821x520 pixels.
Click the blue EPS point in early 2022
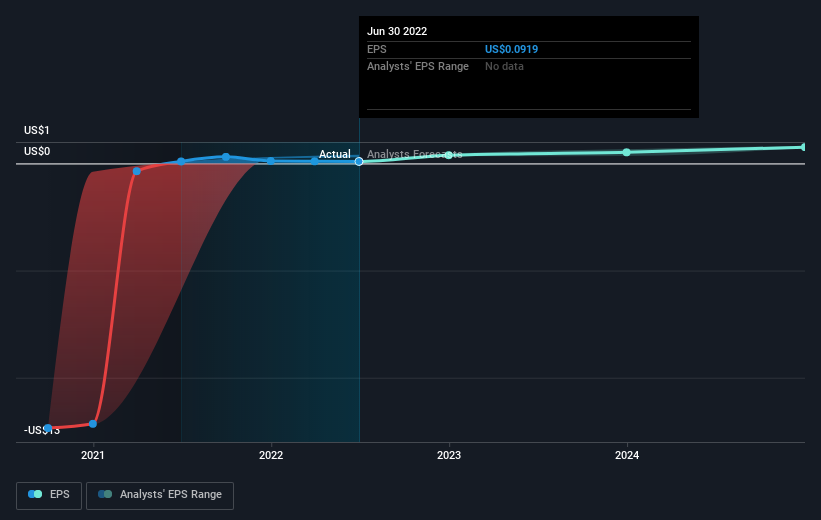coord(314,161)
